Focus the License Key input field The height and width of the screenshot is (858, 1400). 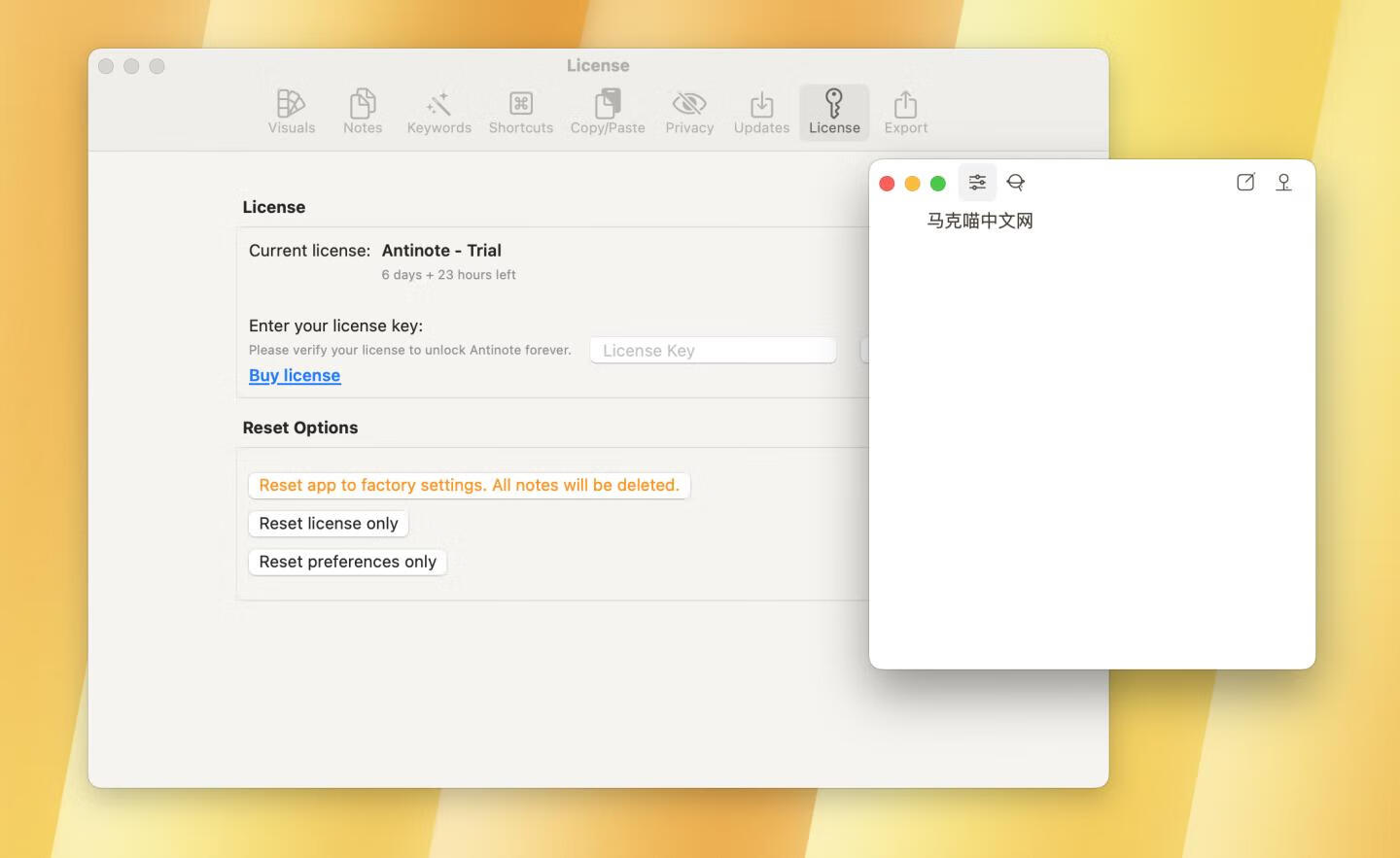[713, 350]
